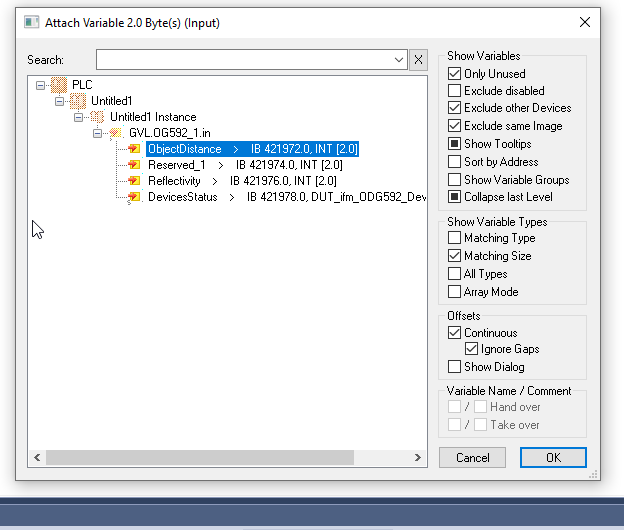Toggle the Continuous offsets checkbox

[454, 333]
